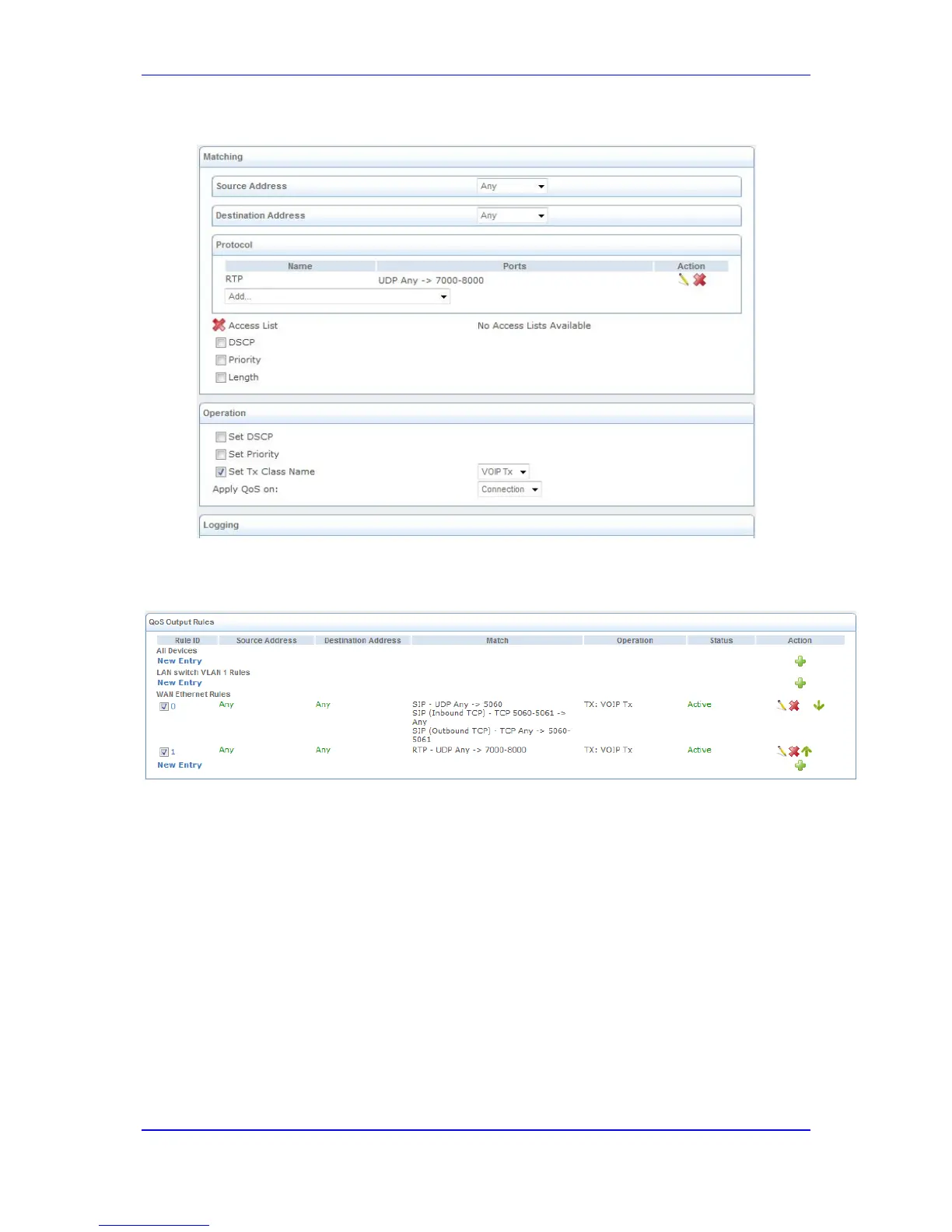Edit the RTP protocol entry pencil icon

[x=683, y=280]
